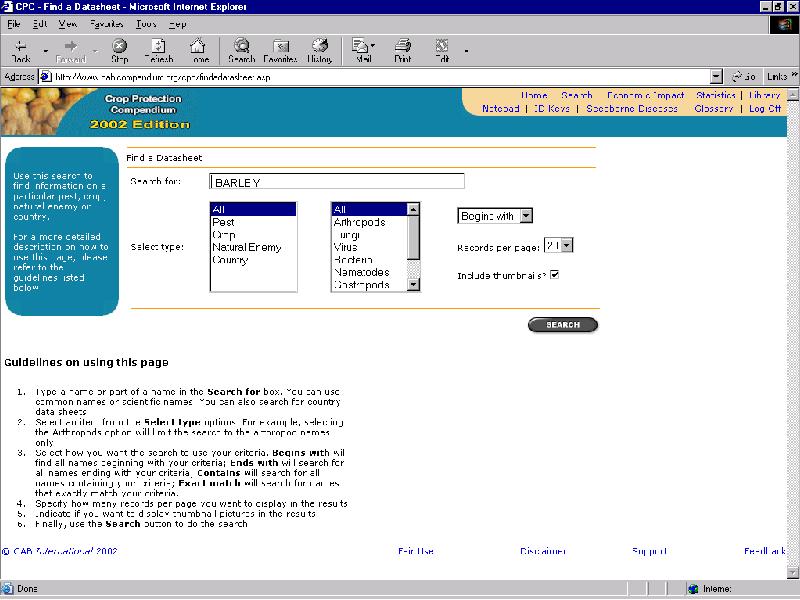Open the Statistics link
Viewport: 800px width, 600px height.
point(716,95)
